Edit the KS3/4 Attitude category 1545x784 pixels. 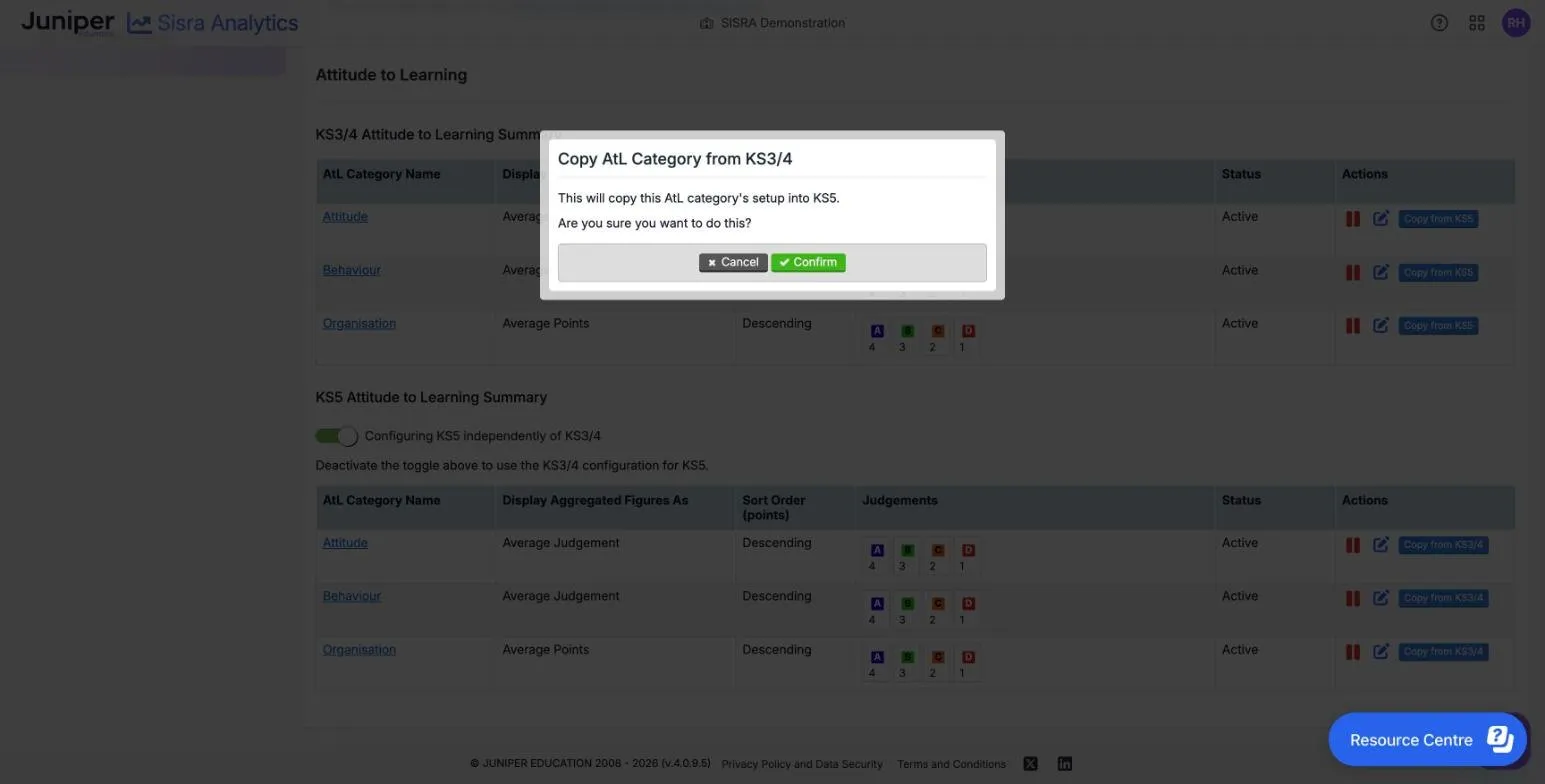pos(1381,218)
